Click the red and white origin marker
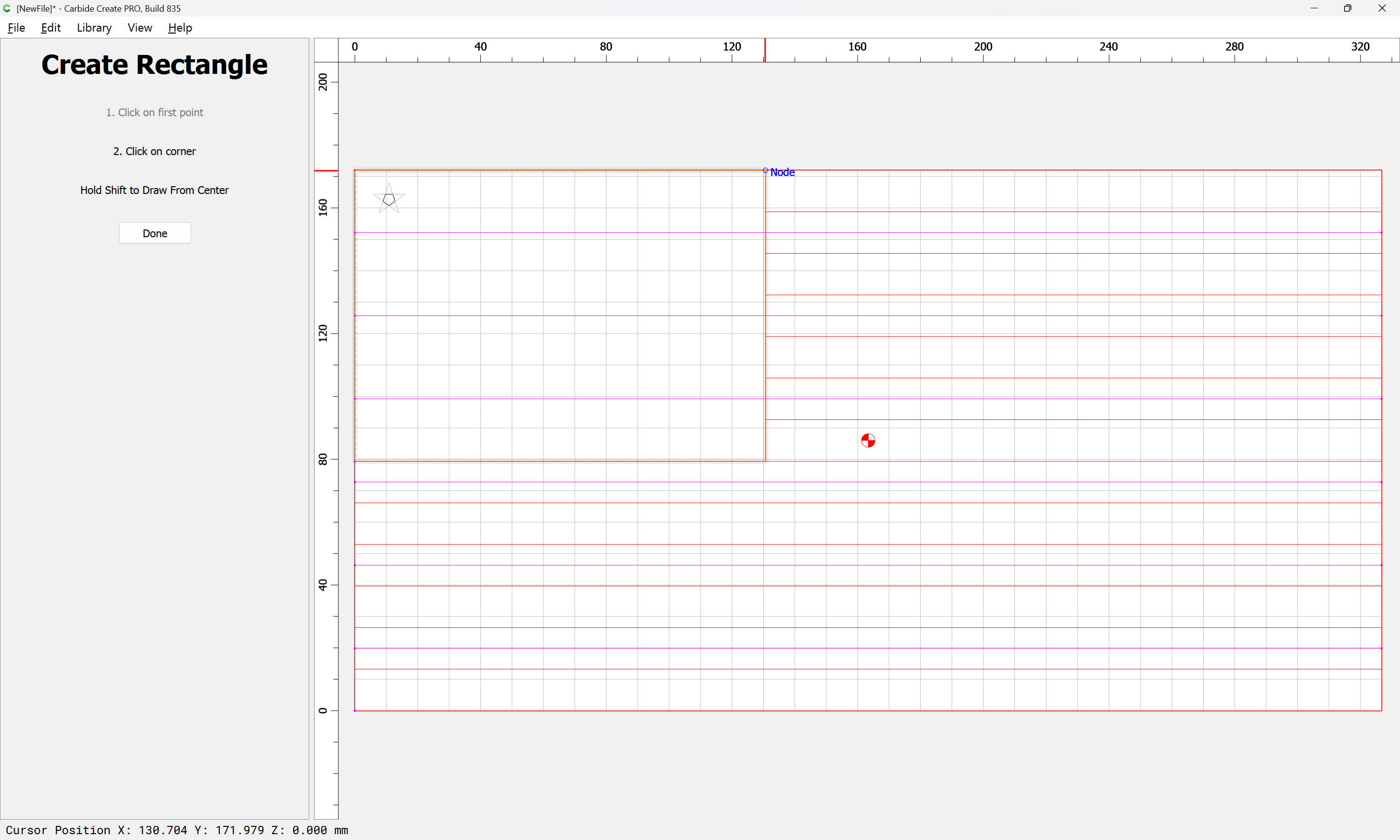The height and width of the screenshot is (840, 1400). [x=868, y=440]
